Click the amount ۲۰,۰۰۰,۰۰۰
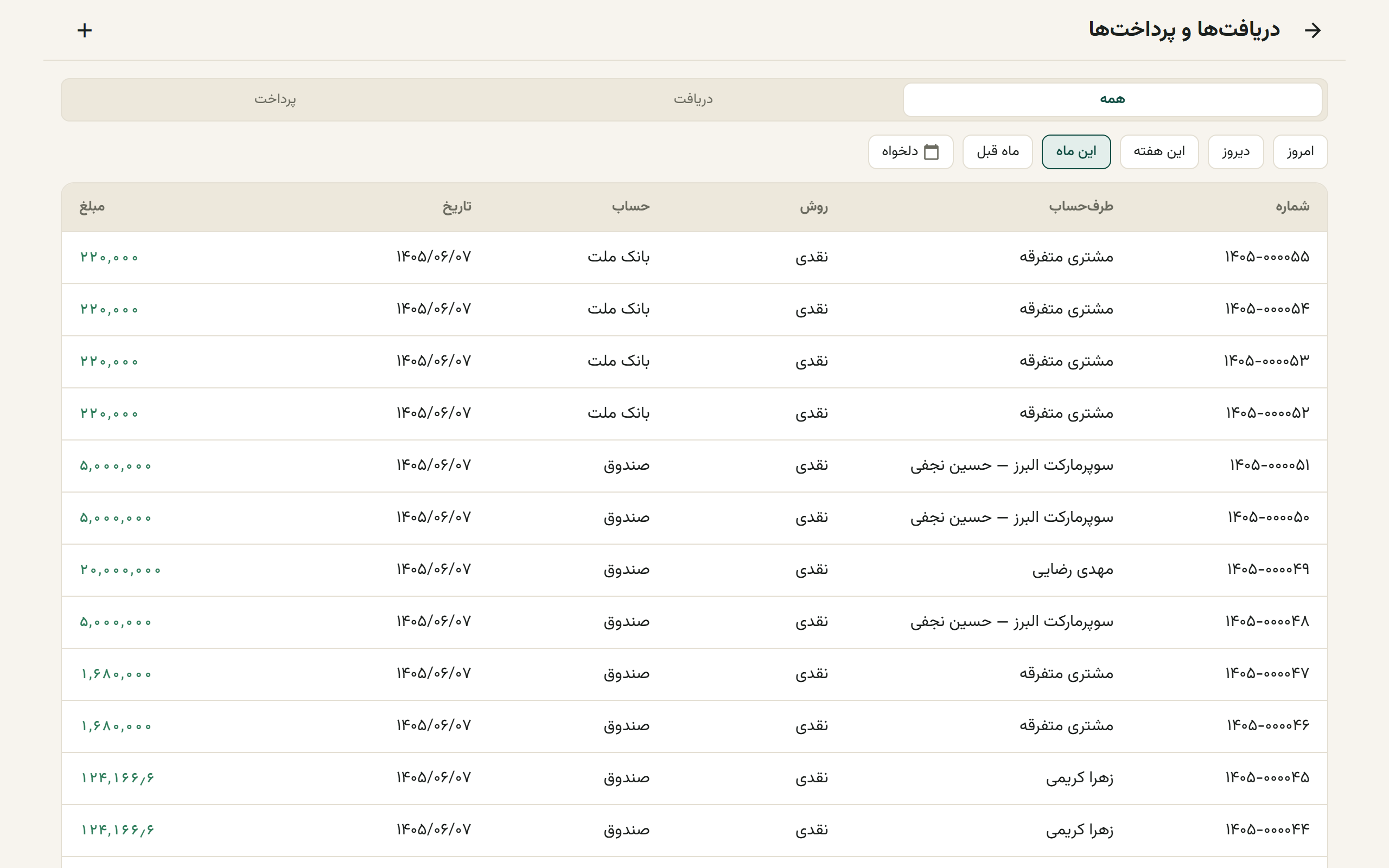The image size is (1389, 868). 120,570
